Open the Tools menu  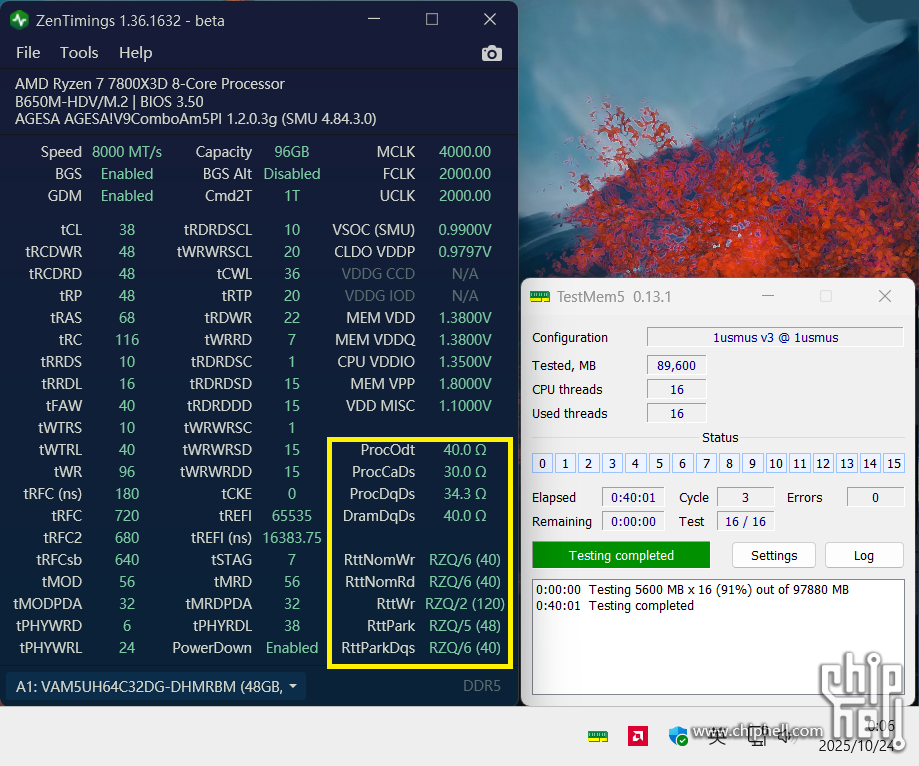(x=79, y=53)
